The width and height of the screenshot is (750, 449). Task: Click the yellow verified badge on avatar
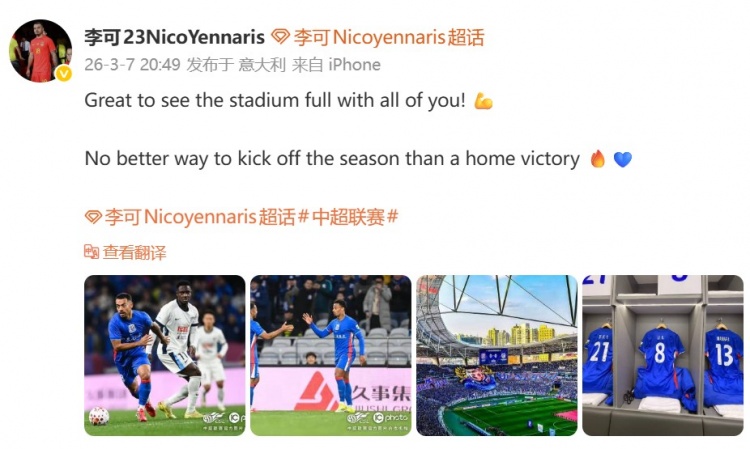tap(64, 74)
